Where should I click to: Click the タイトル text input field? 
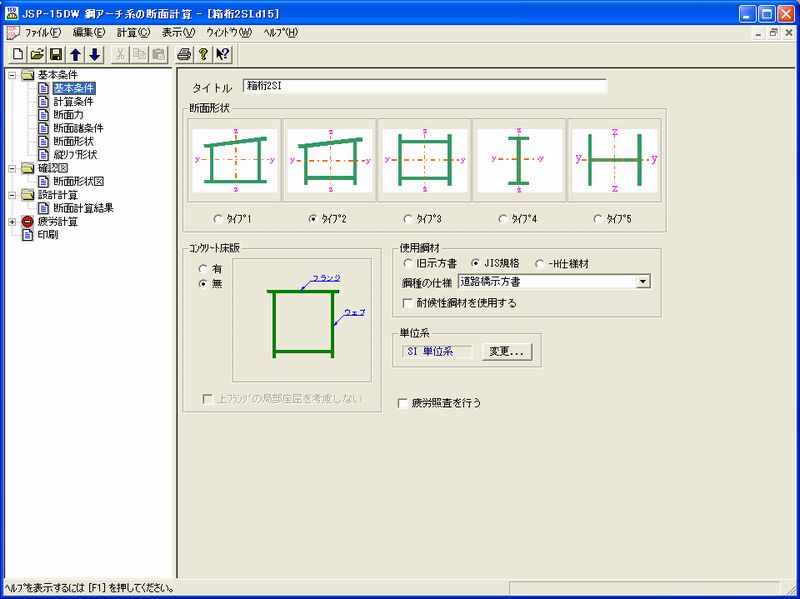[424, 86]
